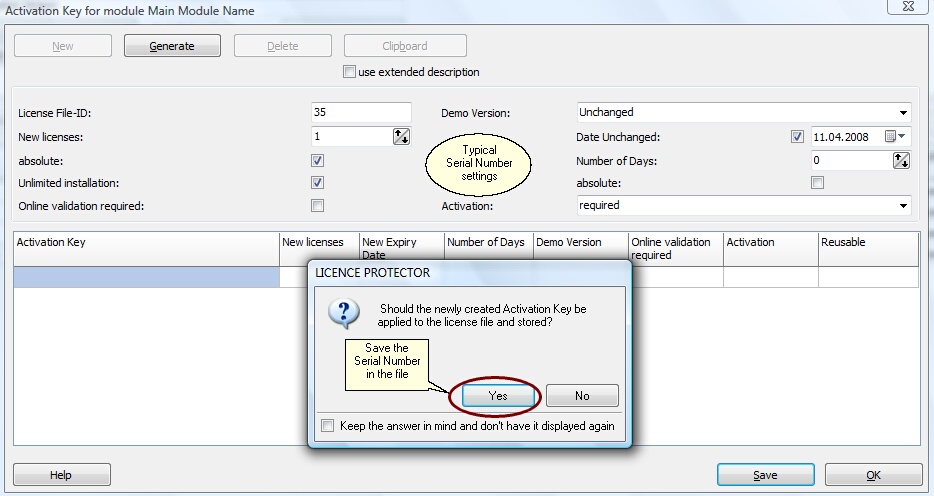Toggle 'use extended description' checkbox

[349, 72]
